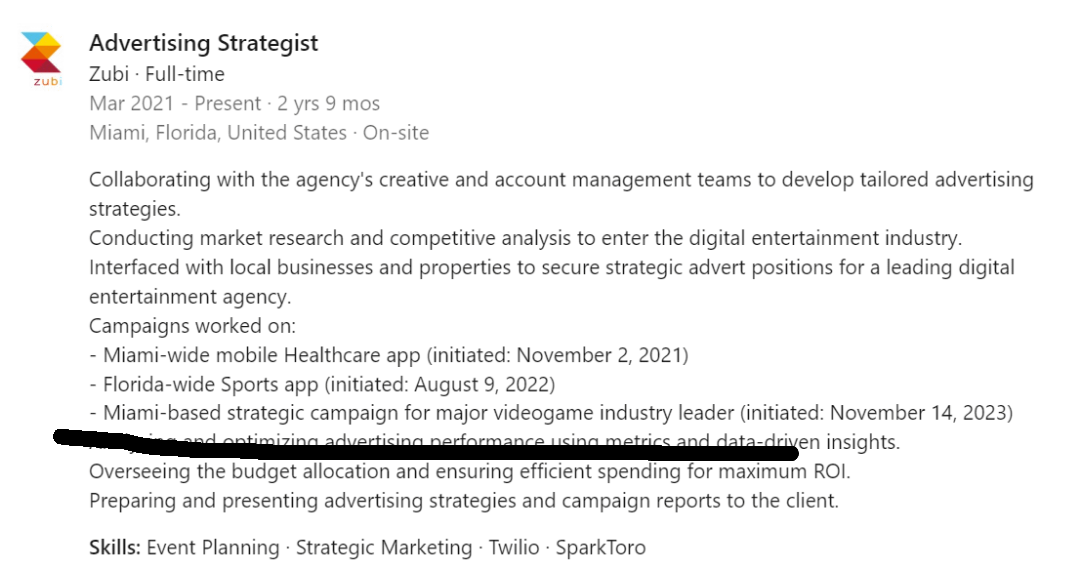Click the Miami-wide mobile Healthcare app line
The height and width of the screenshot is (568, 1080).
[x=388, y=355]
